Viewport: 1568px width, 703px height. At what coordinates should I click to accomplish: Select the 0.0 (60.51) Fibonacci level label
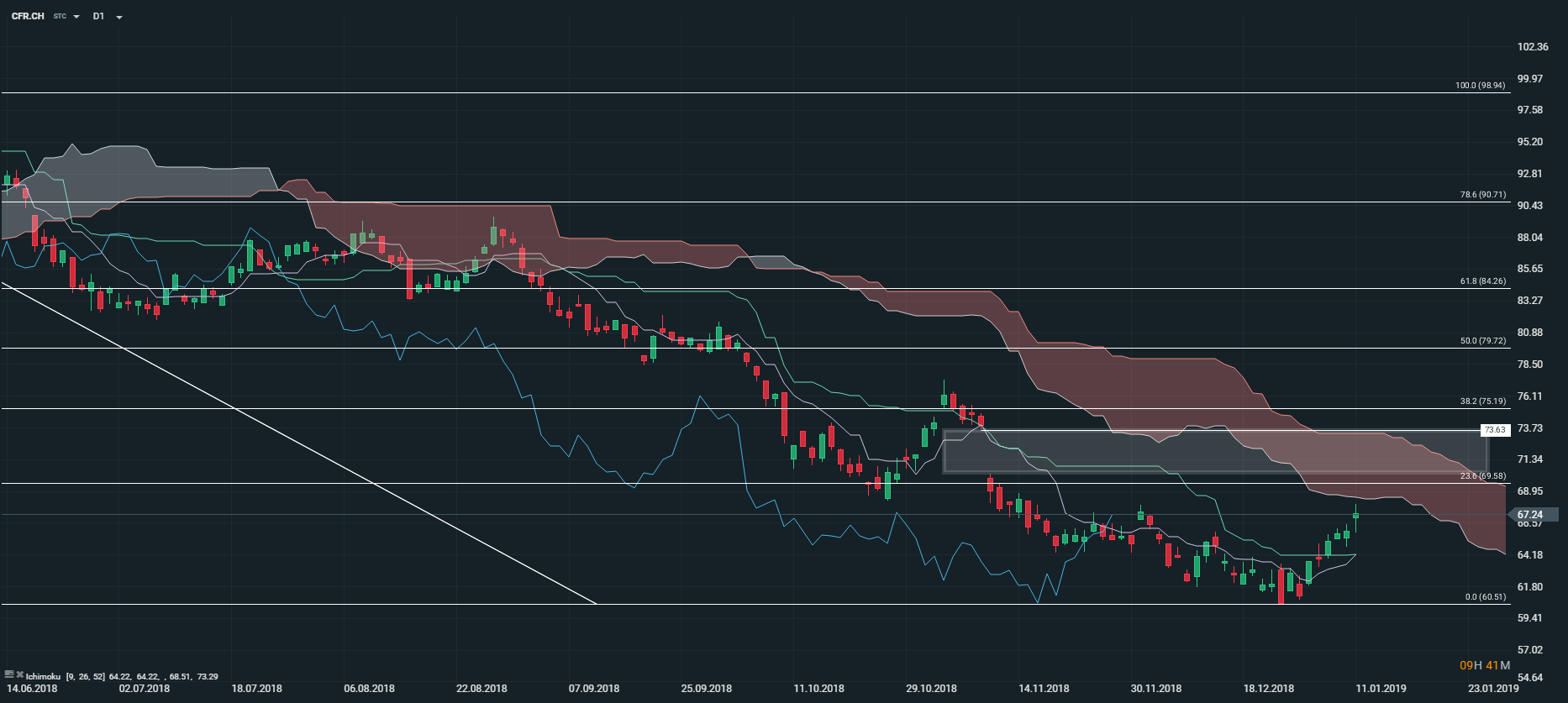(x=1485, y=597)
